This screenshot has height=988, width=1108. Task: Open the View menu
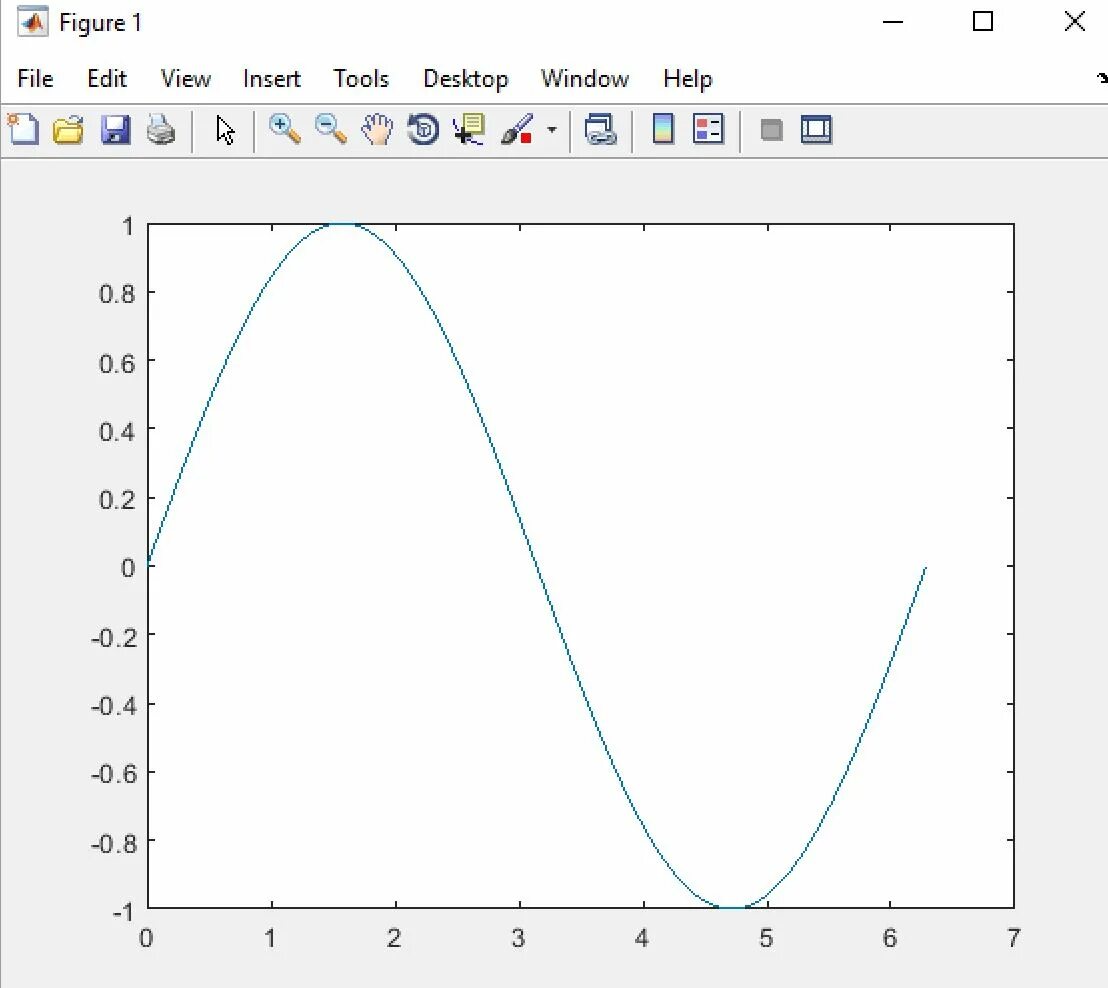point(185,78)
